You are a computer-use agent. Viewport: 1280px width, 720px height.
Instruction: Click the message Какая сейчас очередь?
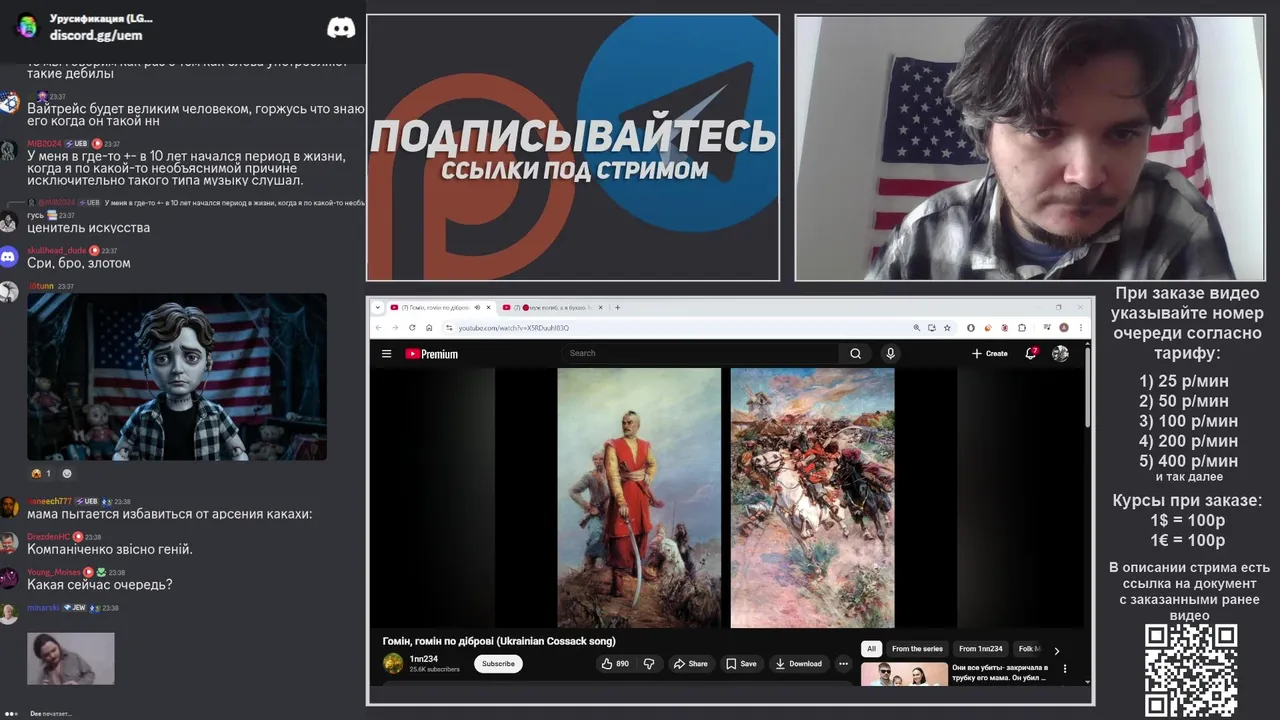100,585
